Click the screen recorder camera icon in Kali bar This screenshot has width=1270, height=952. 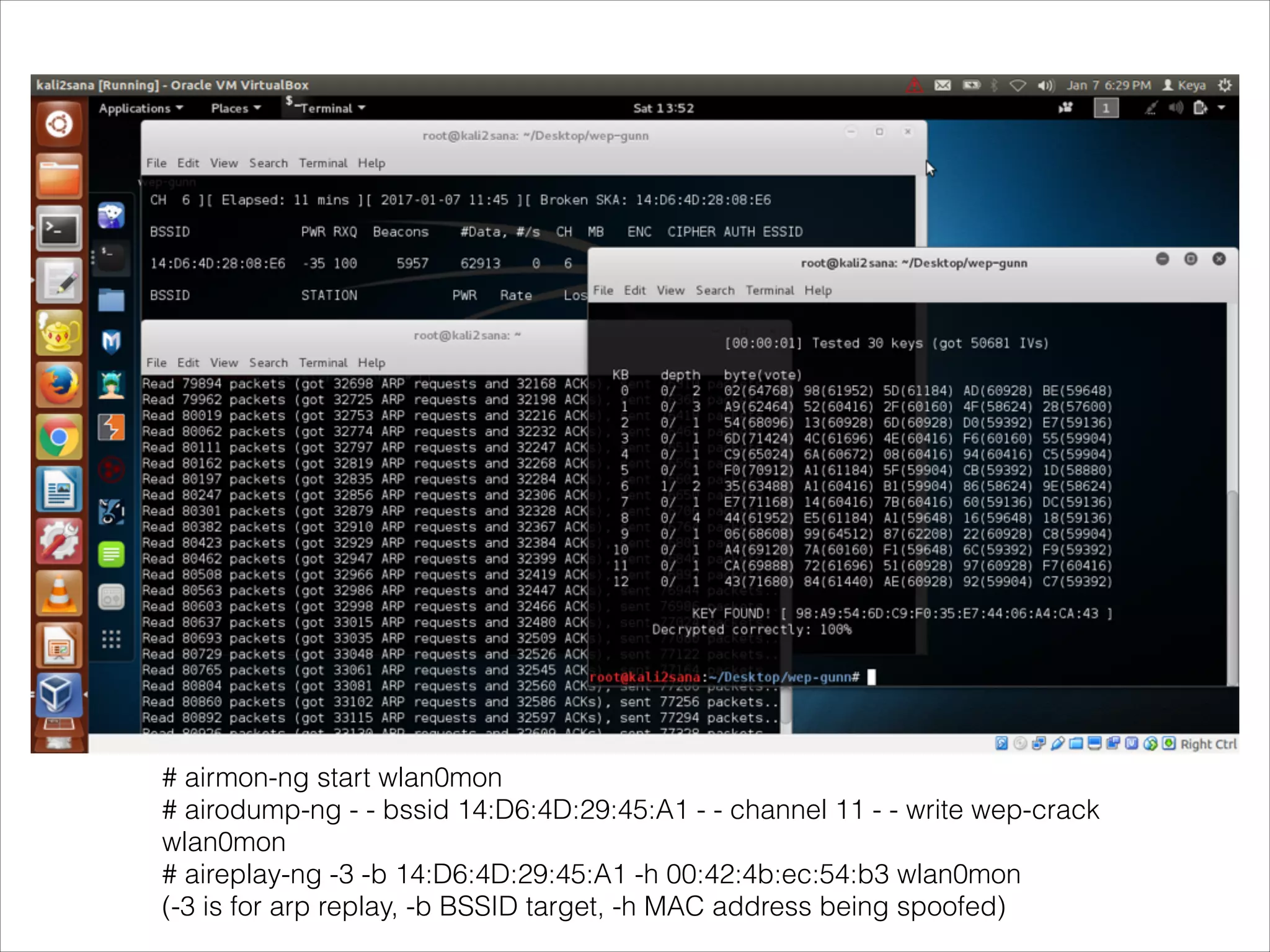coord(1066,108)
